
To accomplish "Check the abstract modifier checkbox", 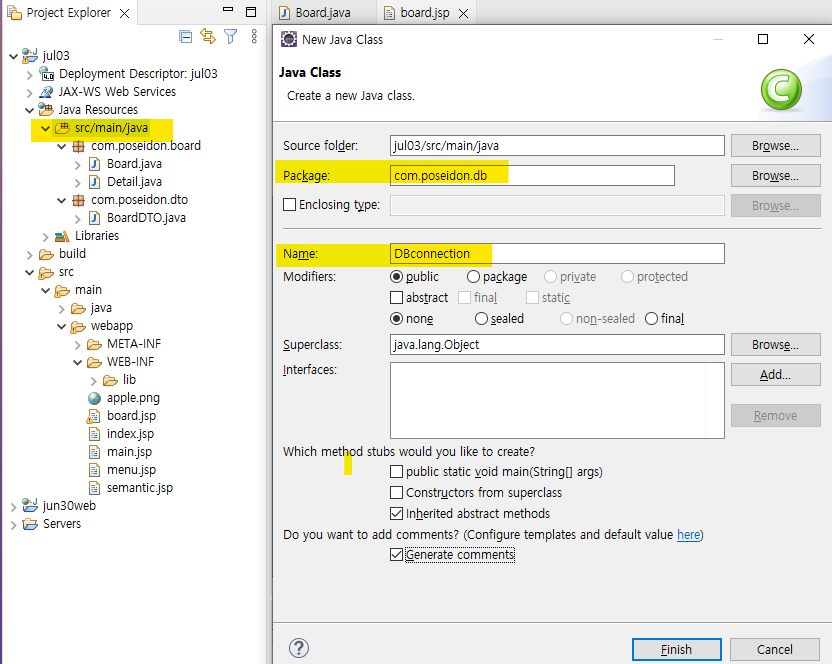I will 396,297.
